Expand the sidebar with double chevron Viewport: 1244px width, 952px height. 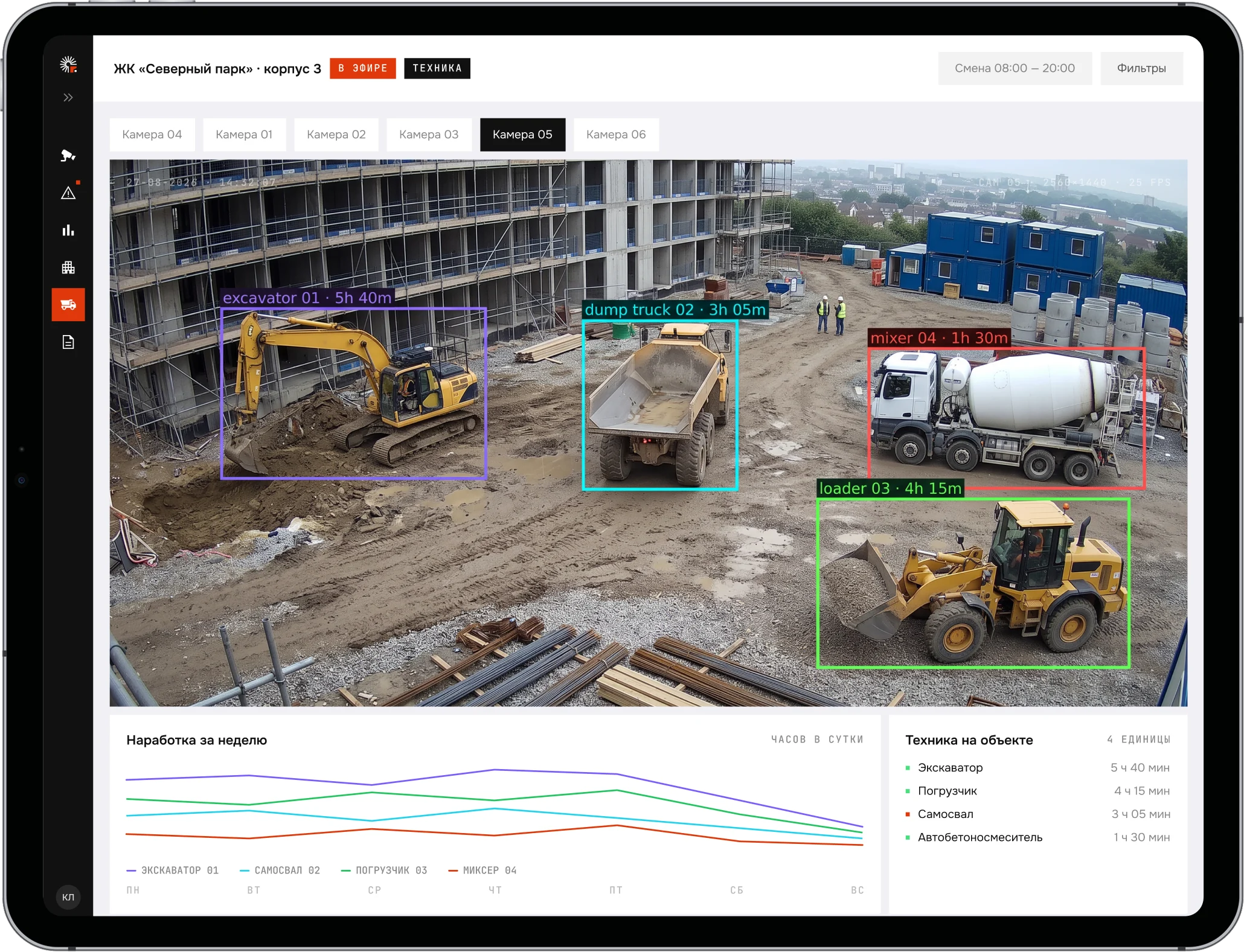(x=68, y=97)
